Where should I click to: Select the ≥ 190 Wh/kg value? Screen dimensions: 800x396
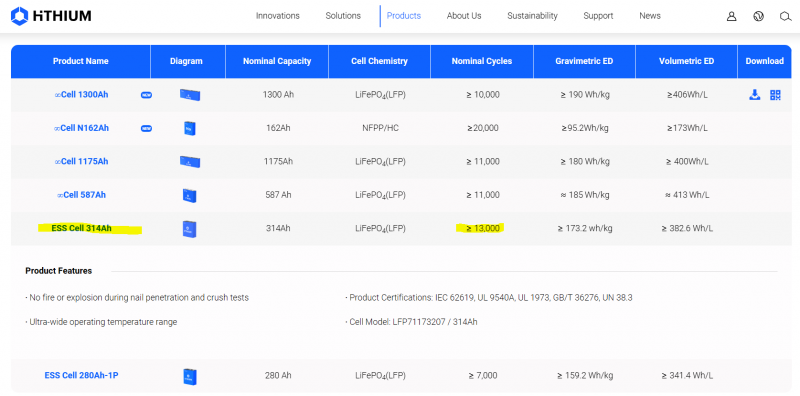585,94
